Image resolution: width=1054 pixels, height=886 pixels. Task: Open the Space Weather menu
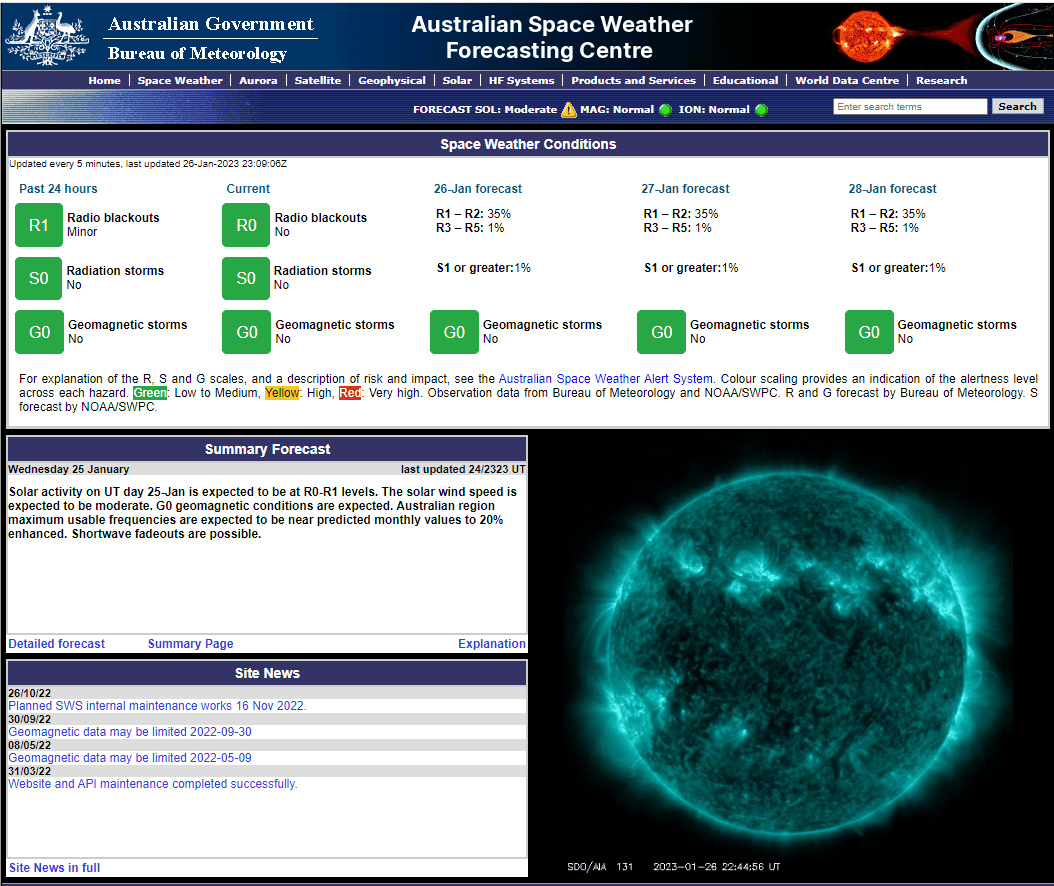click(180, 81)
